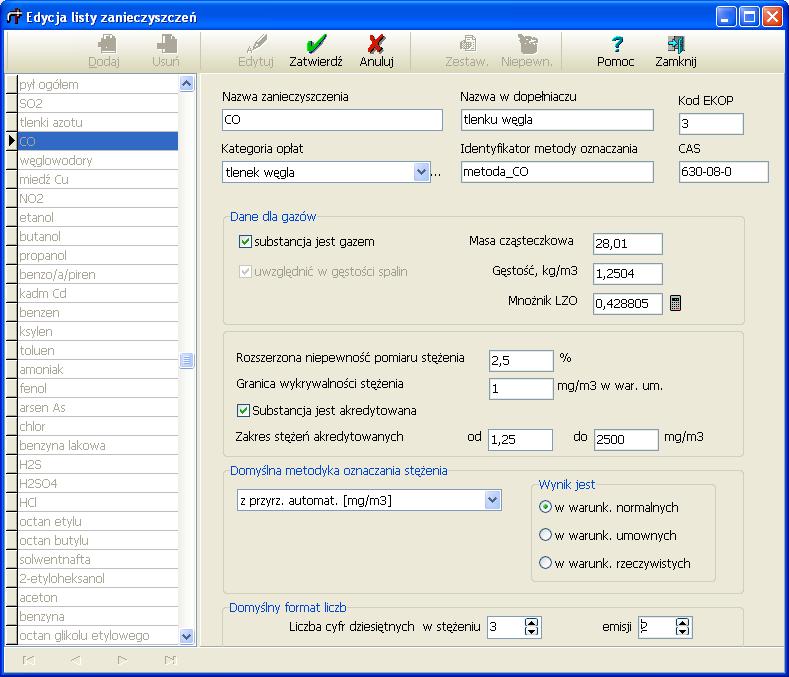
Task: Decrease decimal digits for stężeniu spinner
Action: pyautogui.click(x=531, y=632)
